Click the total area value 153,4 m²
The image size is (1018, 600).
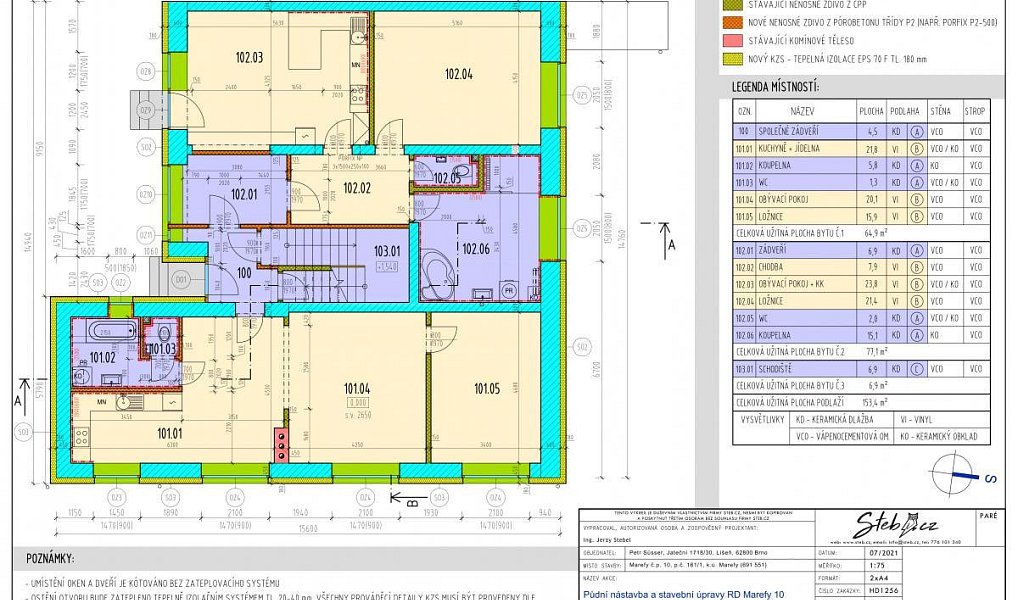[875, 403]
